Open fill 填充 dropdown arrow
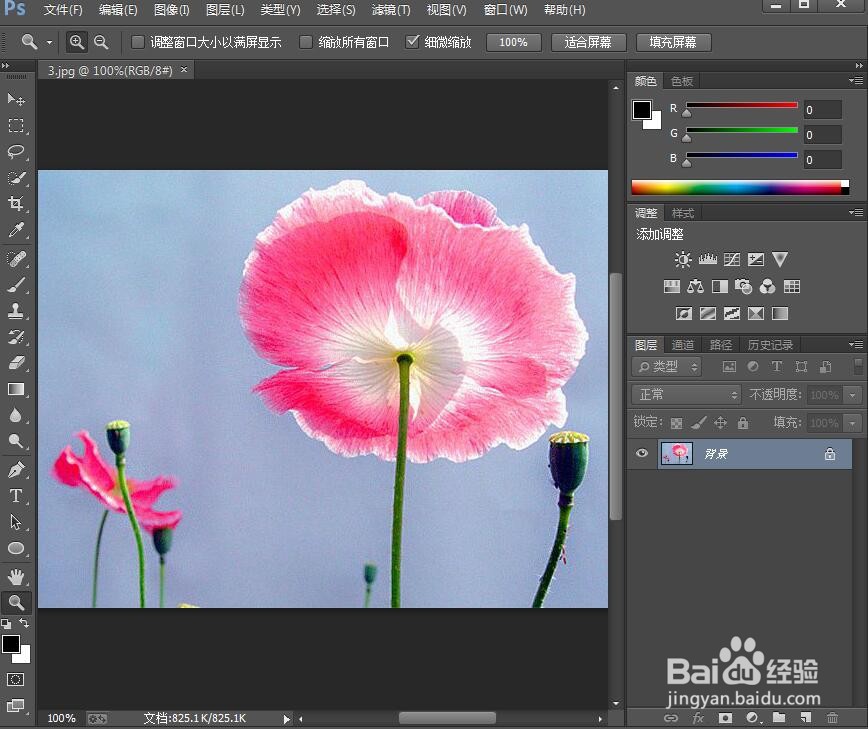Viewport: 868px width, 729px height. pyautogui.click(x=852, y=423)
